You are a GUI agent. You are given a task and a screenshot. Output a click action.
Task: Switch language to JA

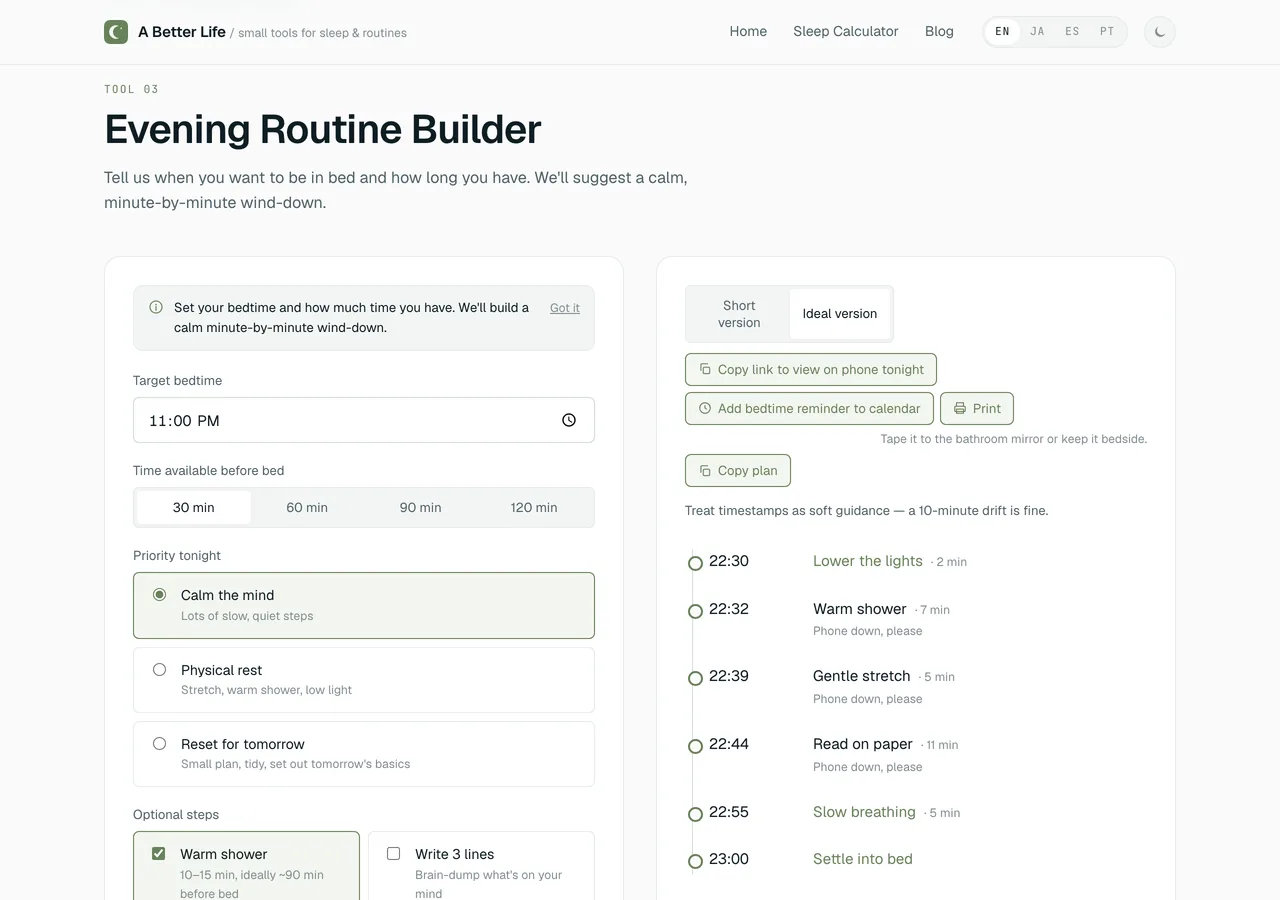click(x=1037, y=32)
